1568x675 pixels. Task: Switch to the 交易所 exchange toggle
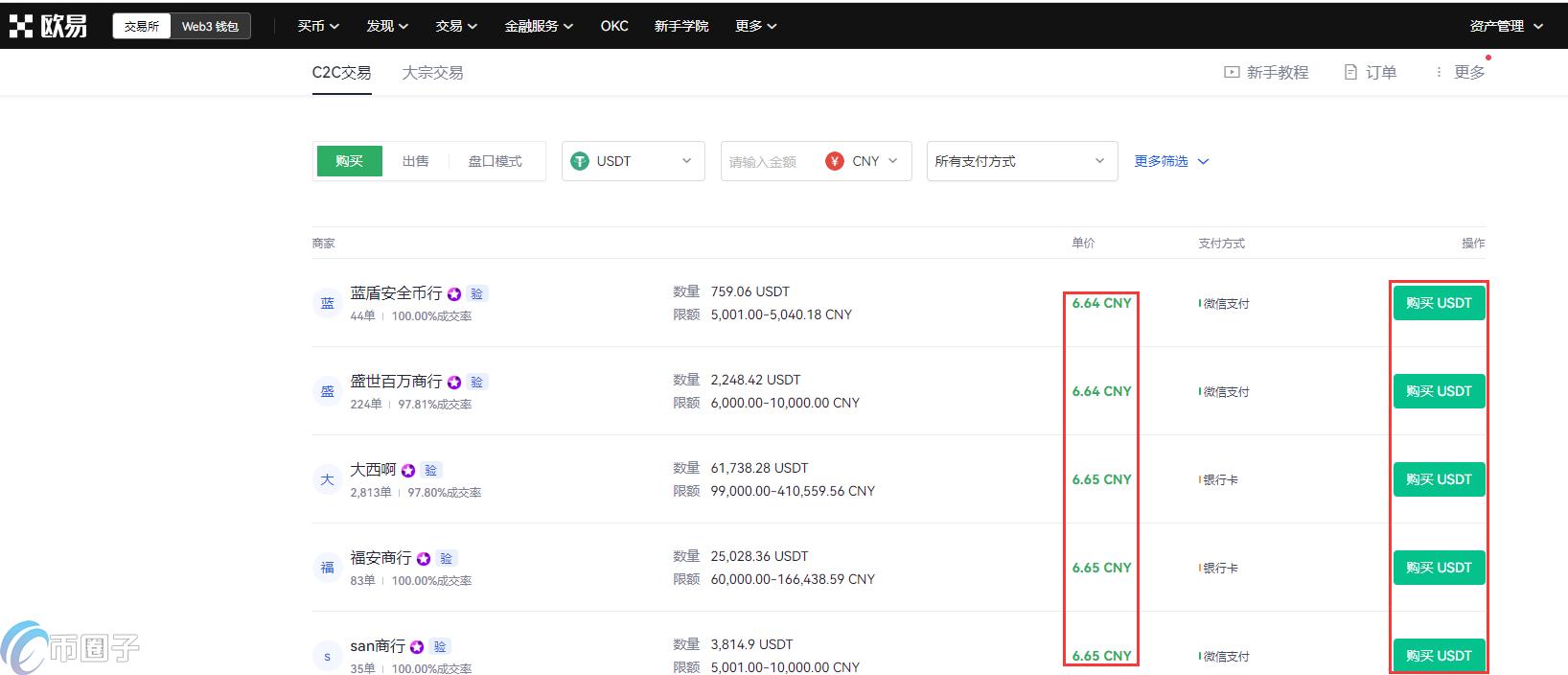(142, 26)
